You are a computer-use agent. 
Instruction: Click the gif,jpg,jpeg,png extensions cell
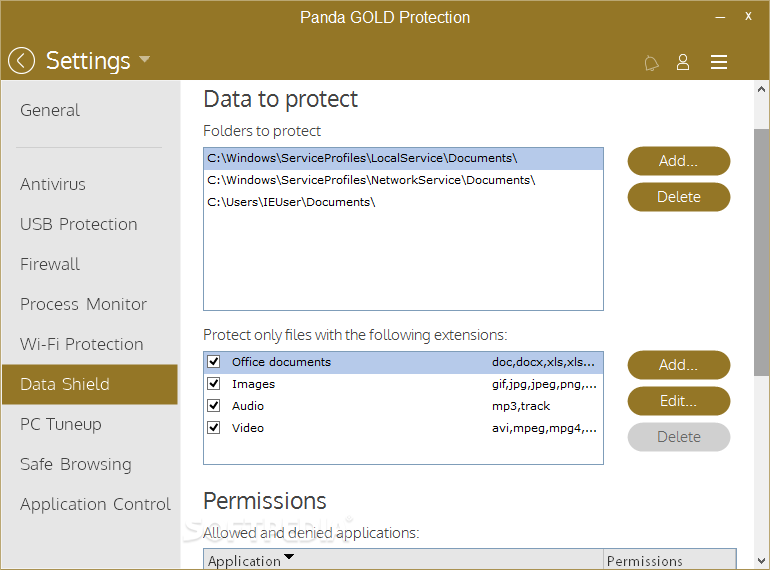[544, 384]
